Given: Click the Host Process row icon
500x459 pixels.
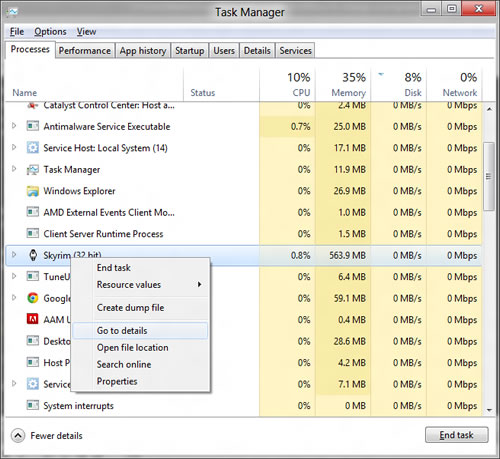Looking at the screenshot, I should 33,362.
